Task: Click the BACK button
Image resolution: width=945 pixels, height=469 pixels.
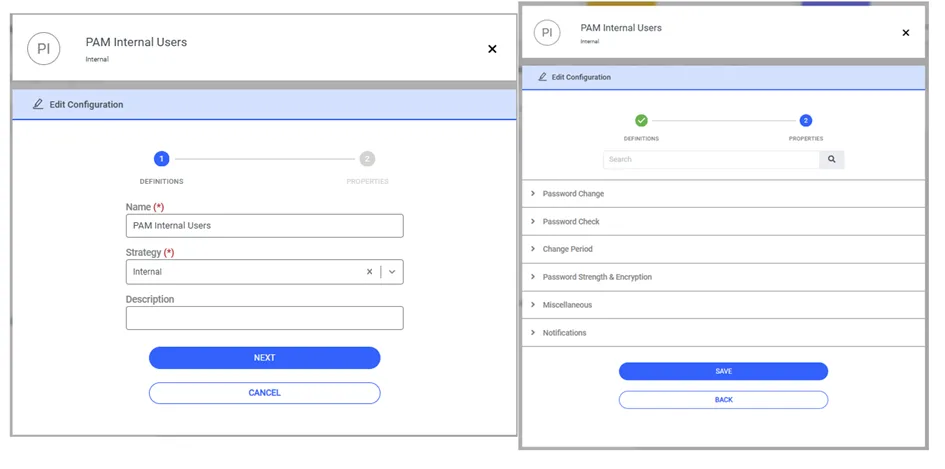Action: pyautogui.click(x=723, y=400)
